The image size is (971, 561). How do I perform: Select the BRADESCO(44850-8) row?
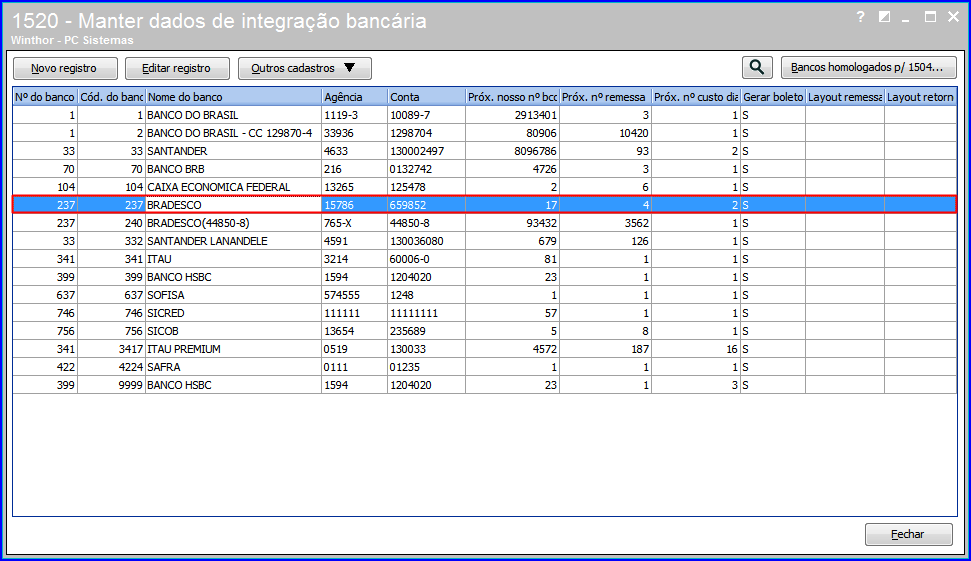[485, 223]
